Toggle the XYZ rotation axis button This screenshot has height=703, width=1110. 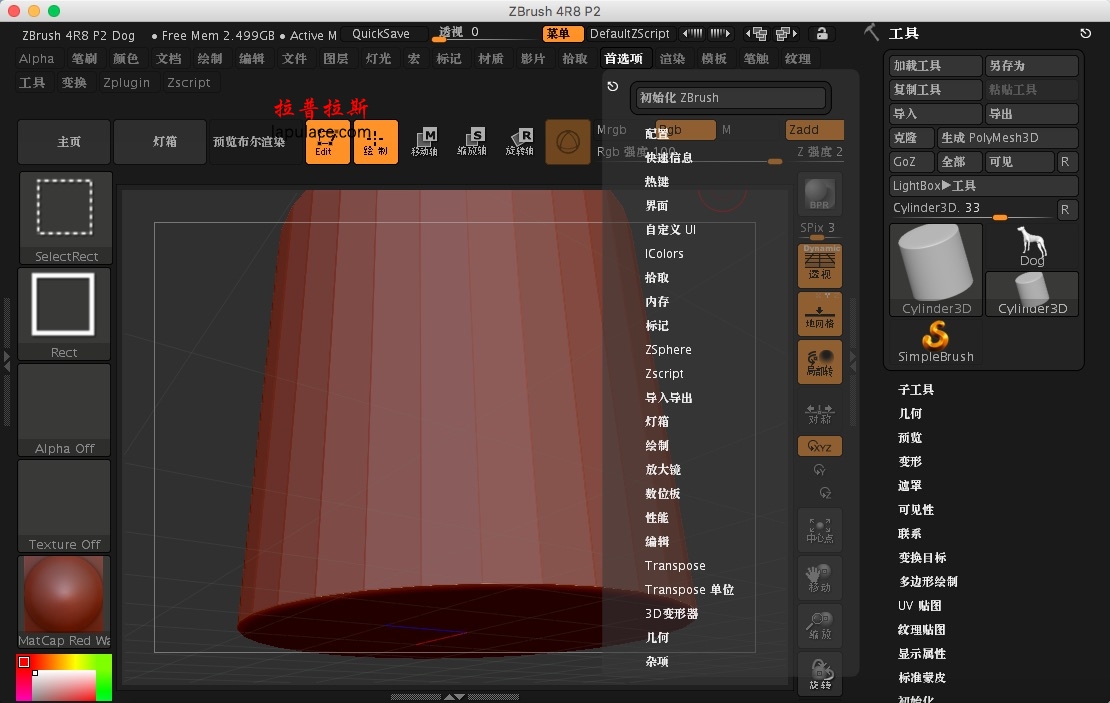click(x=820, y=447)
